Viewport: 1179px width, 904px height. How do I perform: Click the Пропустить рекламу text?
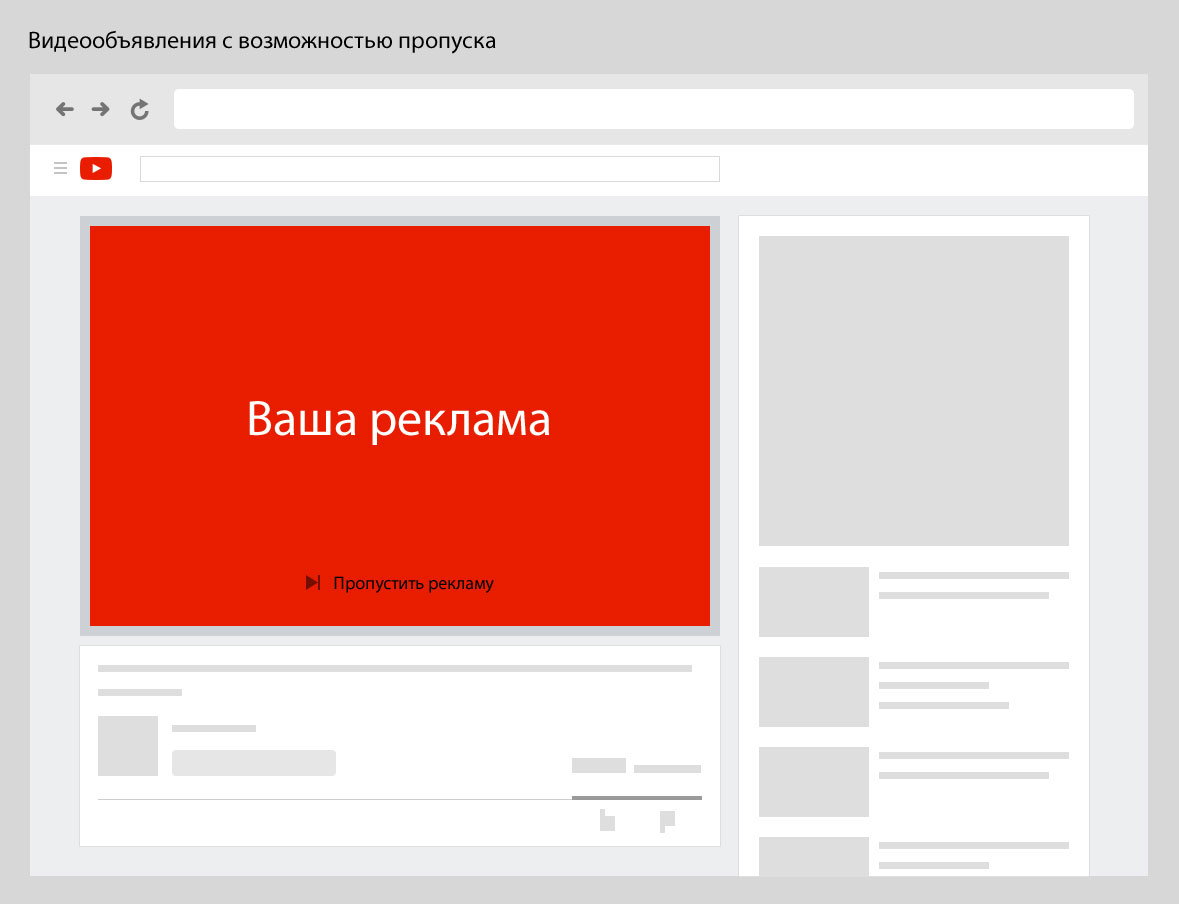pyautogui.click(x=413, y=583)
